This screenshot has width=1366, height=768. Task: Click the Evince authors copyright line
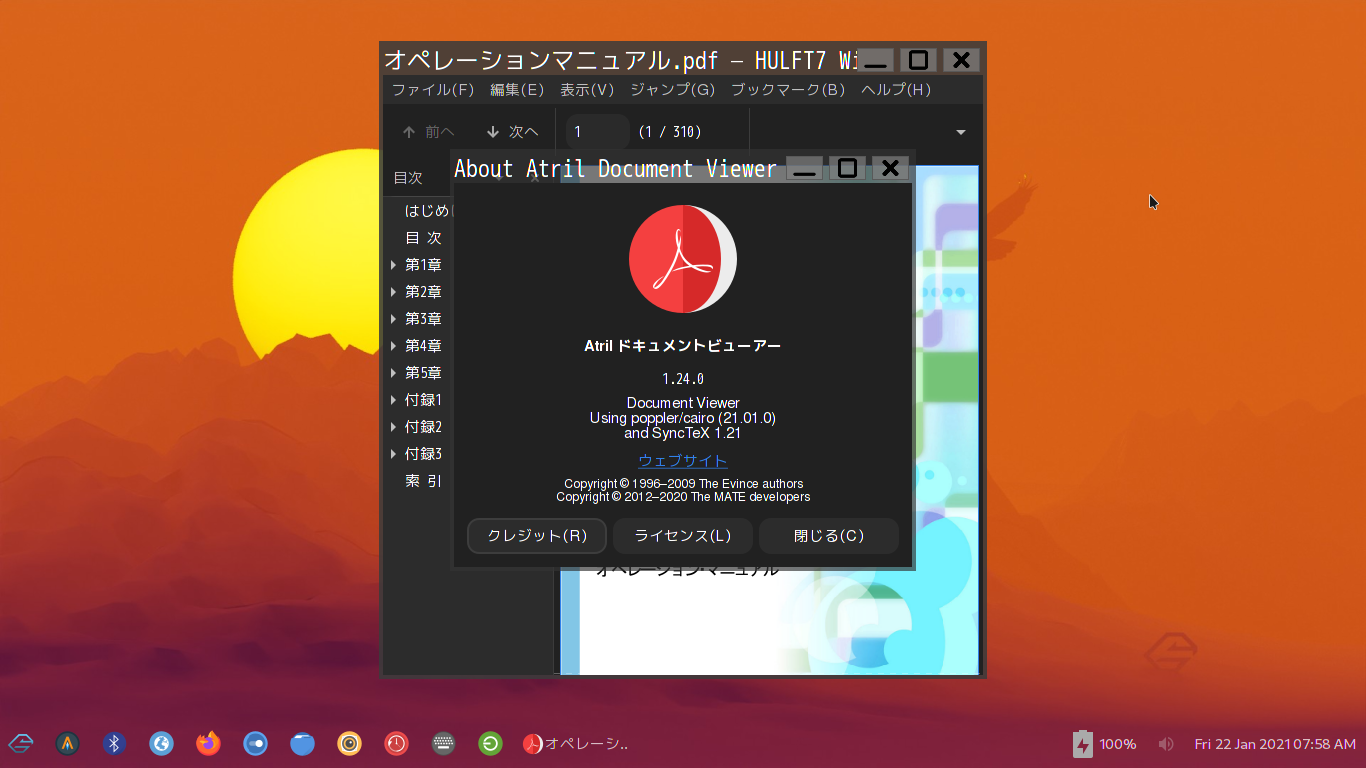point(683,484)
